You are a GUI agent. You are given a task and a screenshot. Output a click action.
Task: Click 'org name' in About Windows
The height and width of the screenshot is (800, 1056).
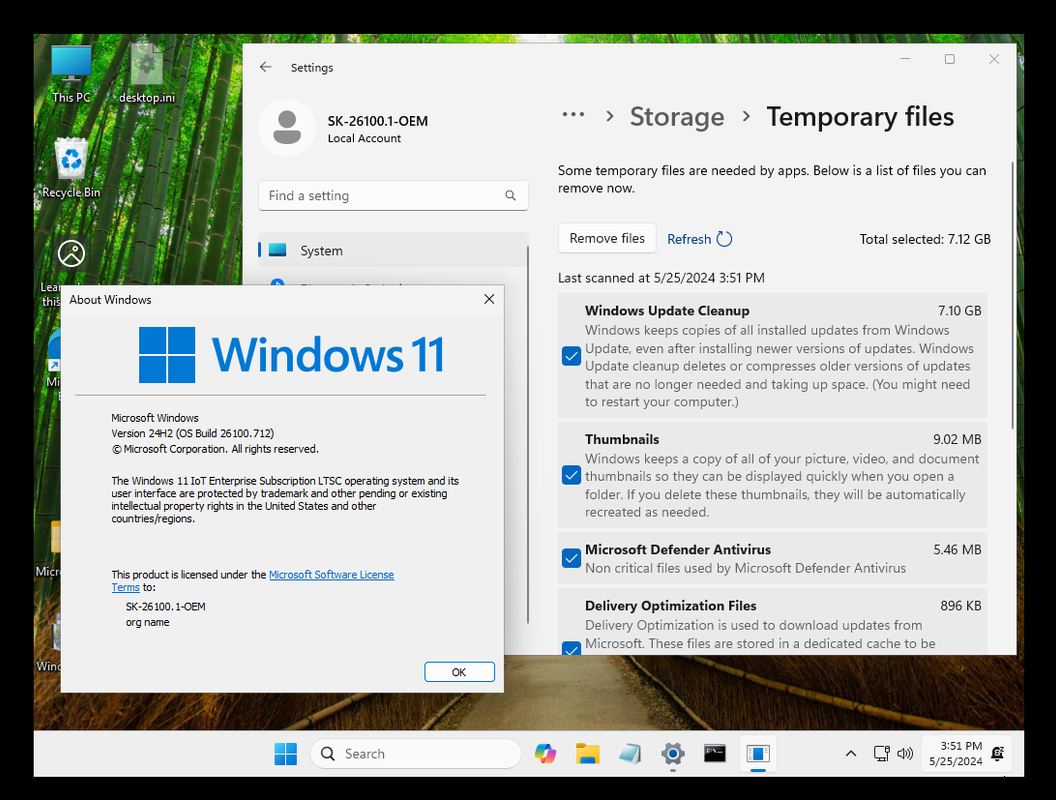pyautogui.click(x=147, y=622)
